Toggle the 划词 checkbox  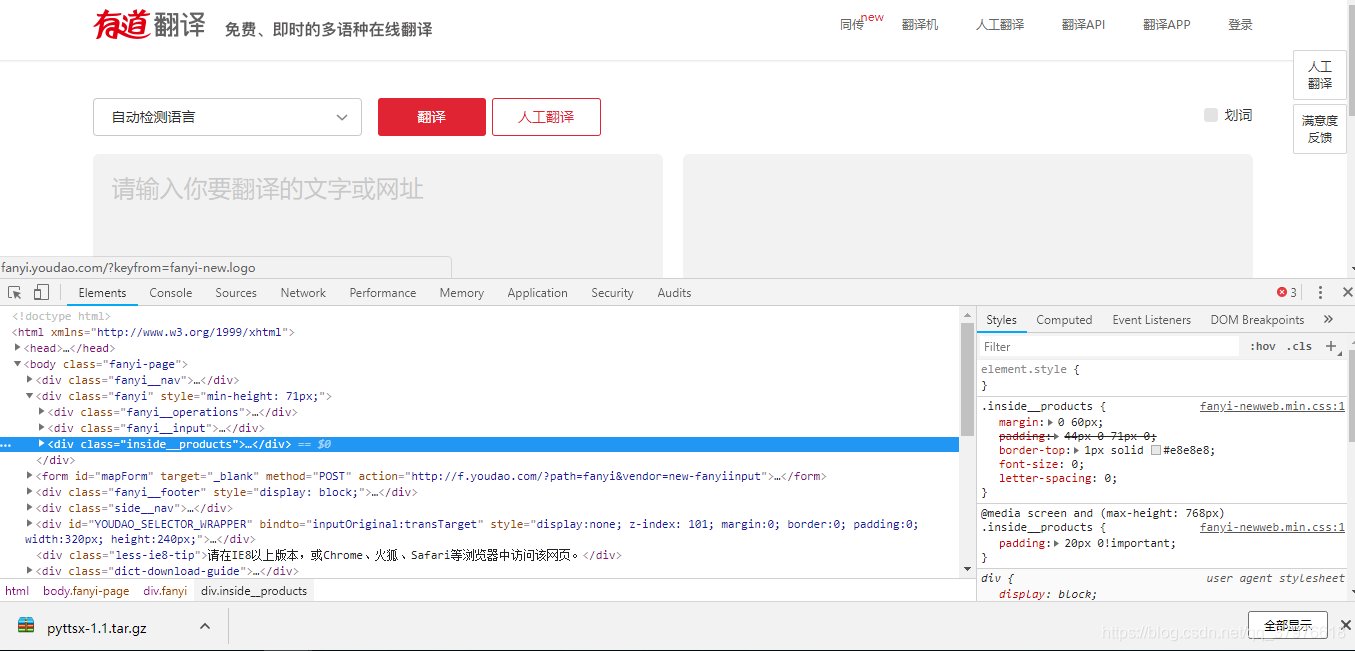point(1211,115)
